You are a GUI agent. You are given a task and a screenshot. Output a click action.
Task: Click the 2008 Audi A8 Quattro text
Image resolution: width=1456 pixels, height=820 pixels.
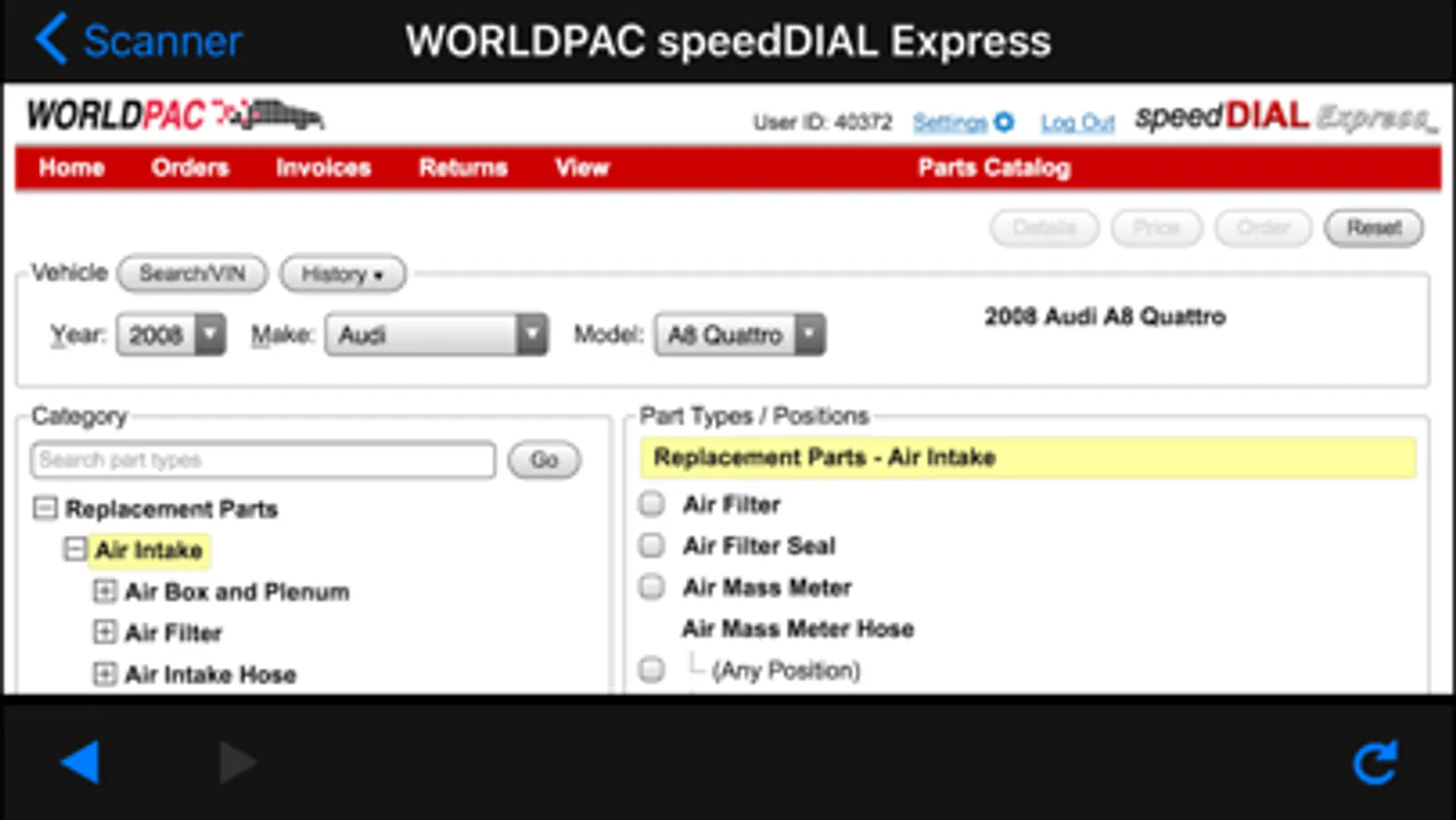1105,317
